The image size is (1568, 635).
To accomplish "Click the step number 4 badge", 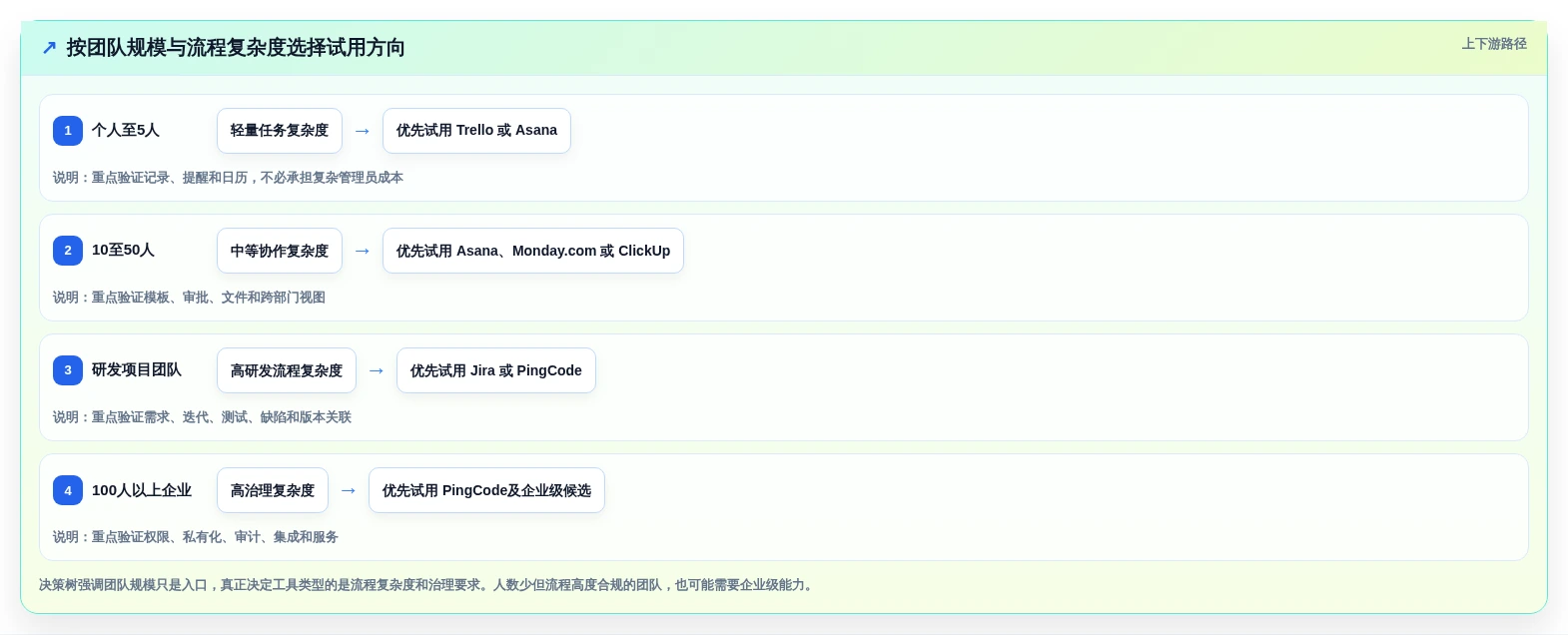I will tap(68, 490).
